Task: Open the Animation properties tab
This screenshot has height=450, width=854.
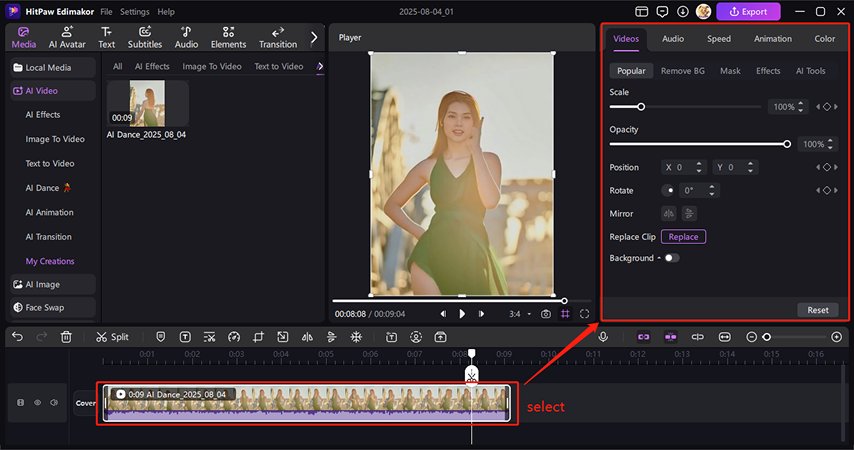Action: 773,39
